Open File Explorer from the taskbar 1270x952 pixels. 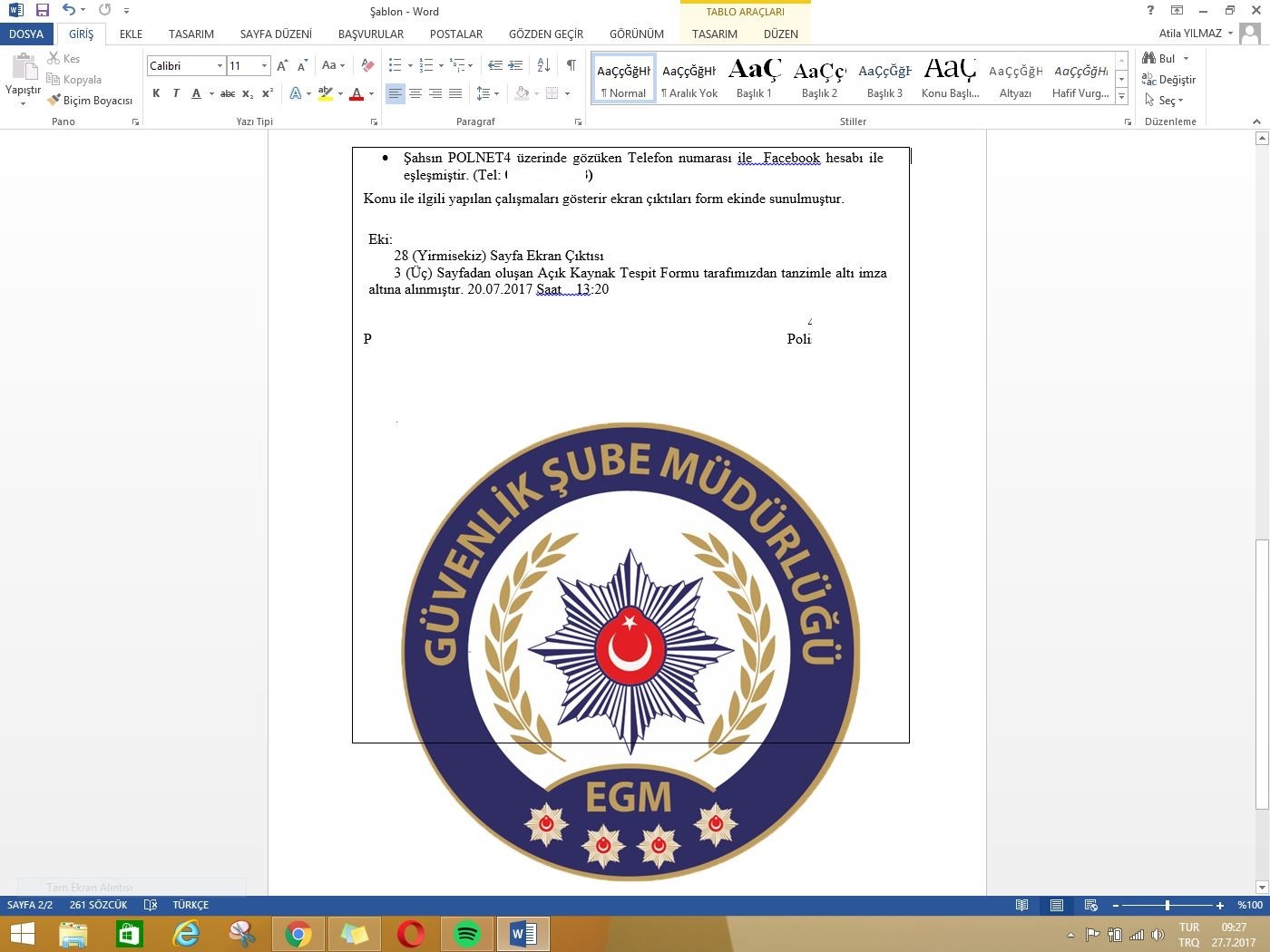pos(73,934)
